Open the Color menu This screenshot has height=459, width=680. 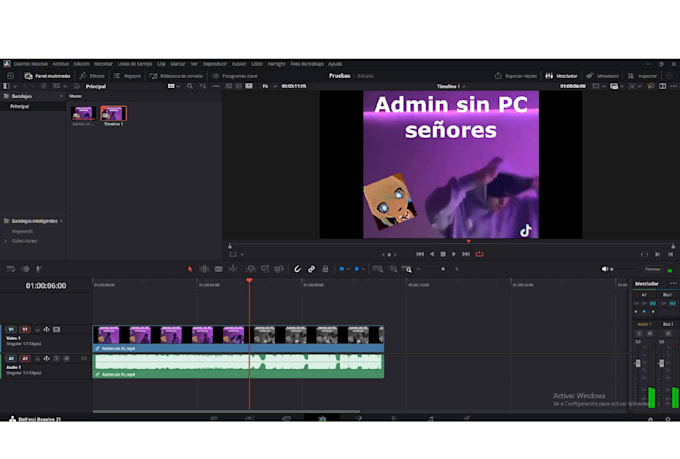tap(257, 64)
